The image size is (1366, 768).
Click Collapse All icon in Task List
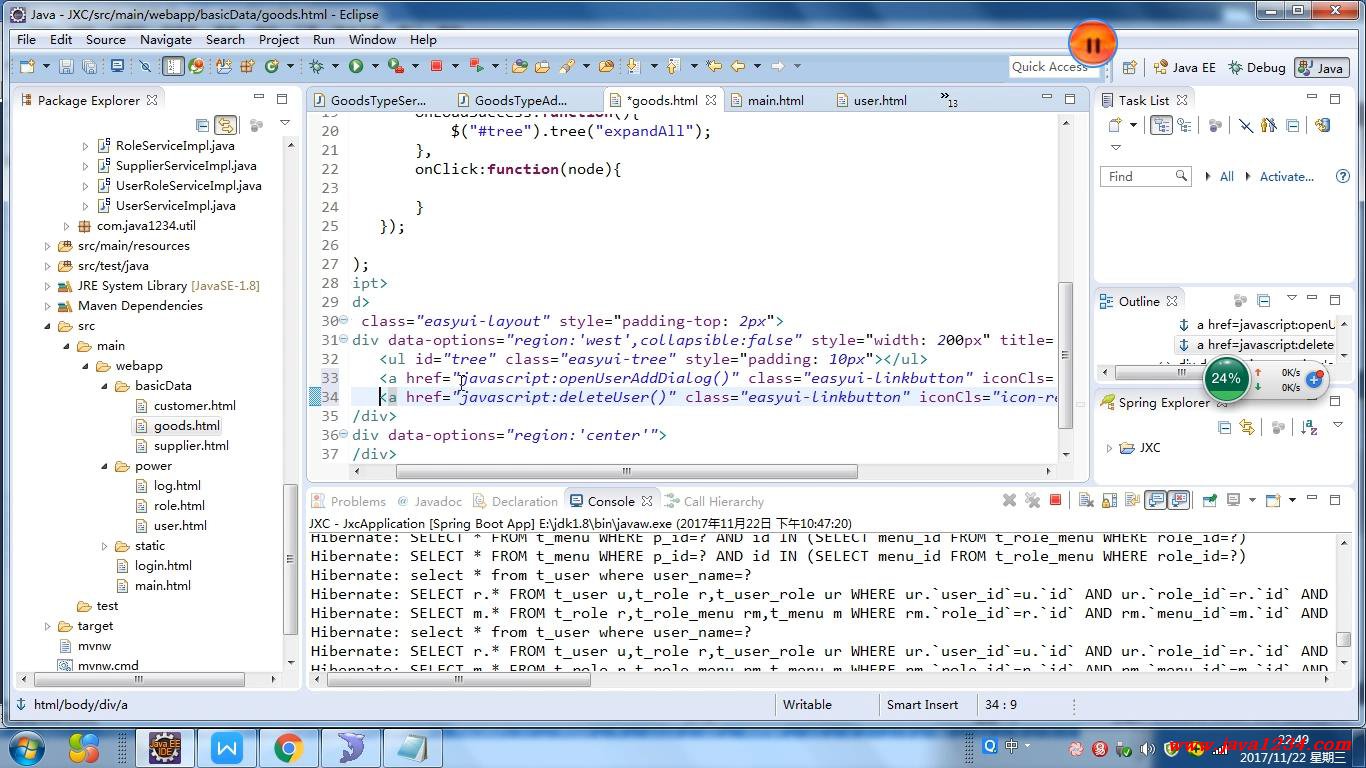[x=1292, y=125]
